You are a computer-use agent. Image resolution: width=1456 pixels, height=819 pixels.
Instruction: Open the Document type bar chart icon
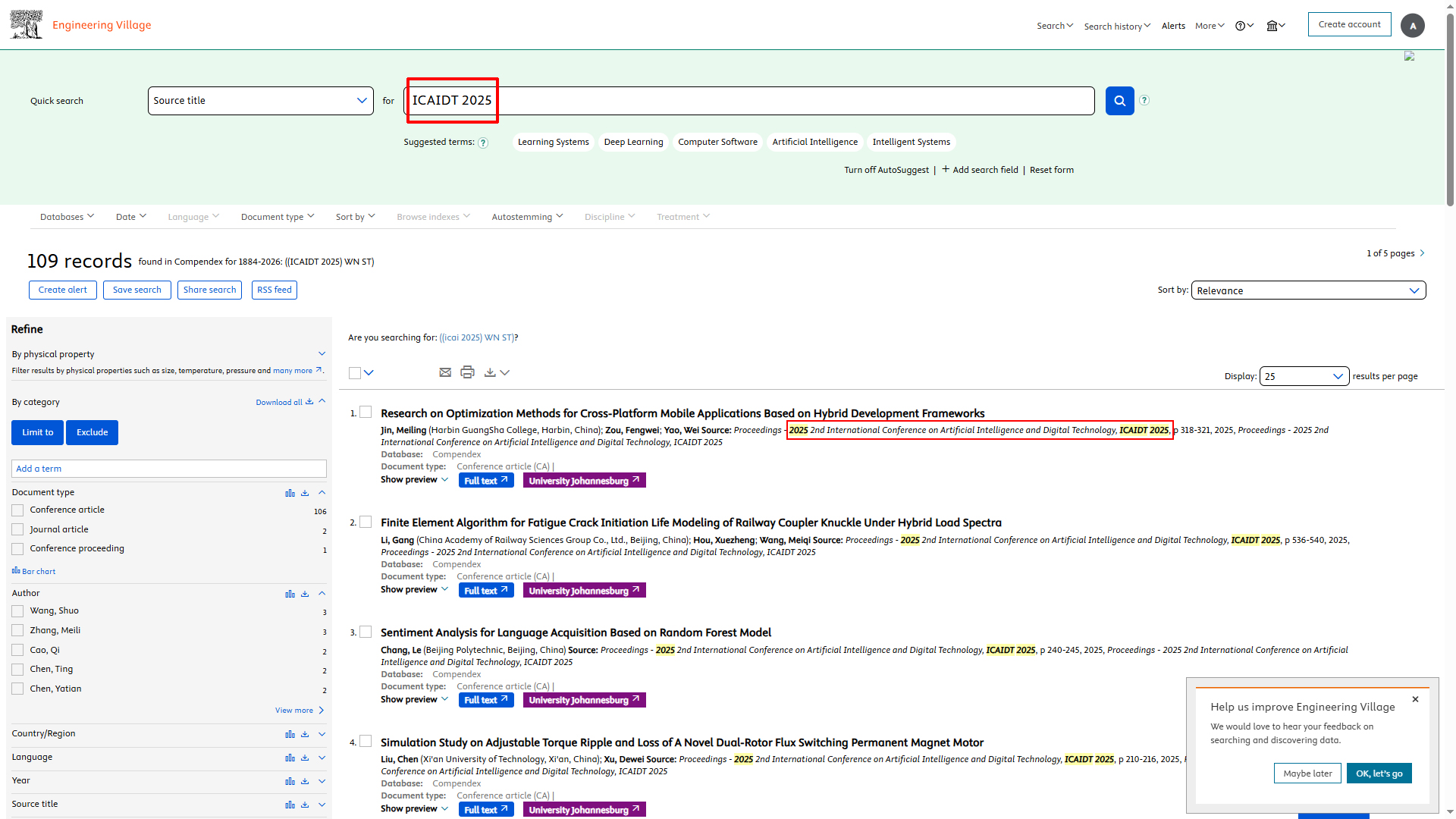(290, 493)
